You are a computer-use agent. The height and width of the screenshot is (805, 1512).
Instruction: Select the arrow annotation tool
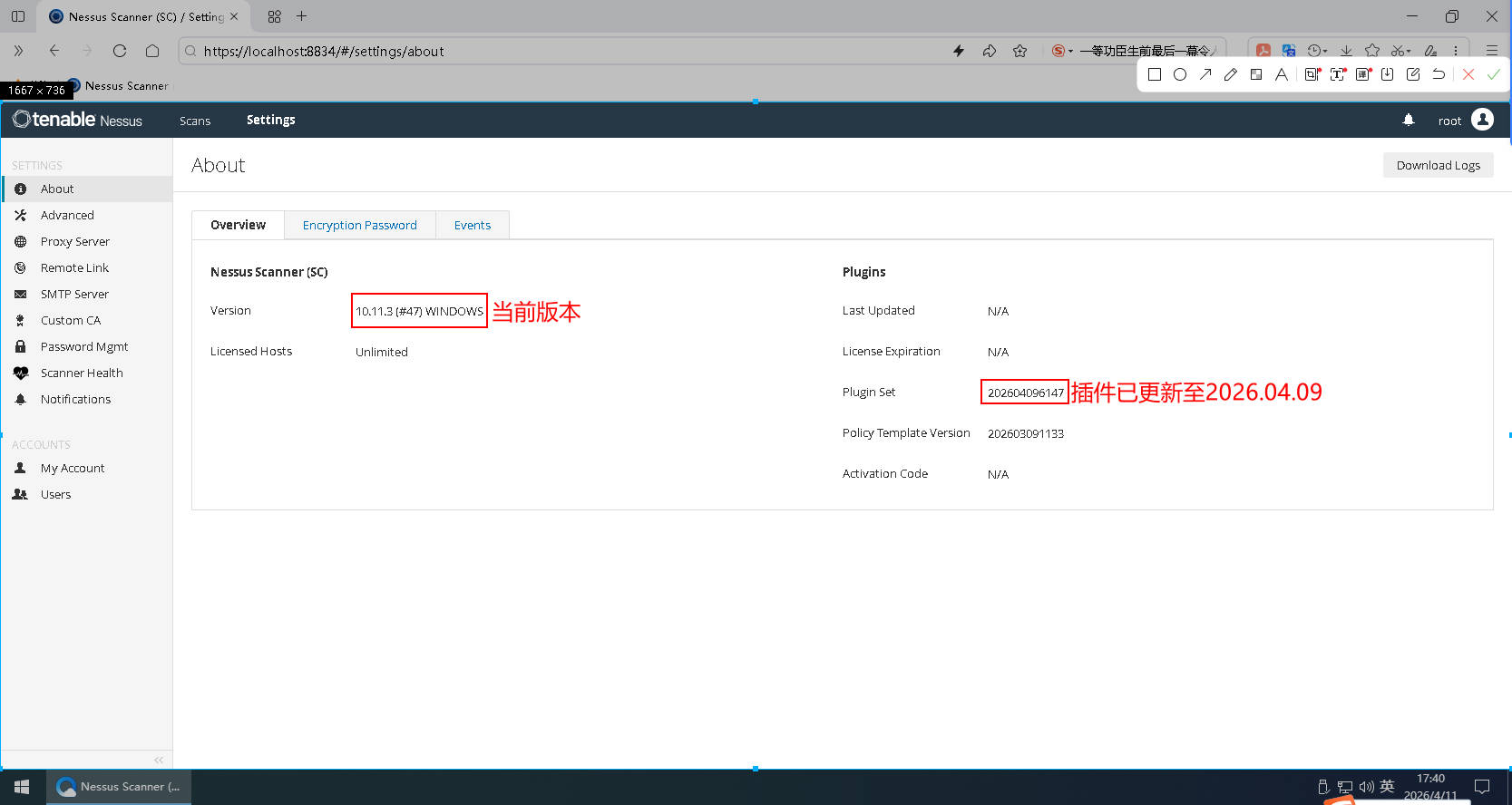pos(1205,74)
